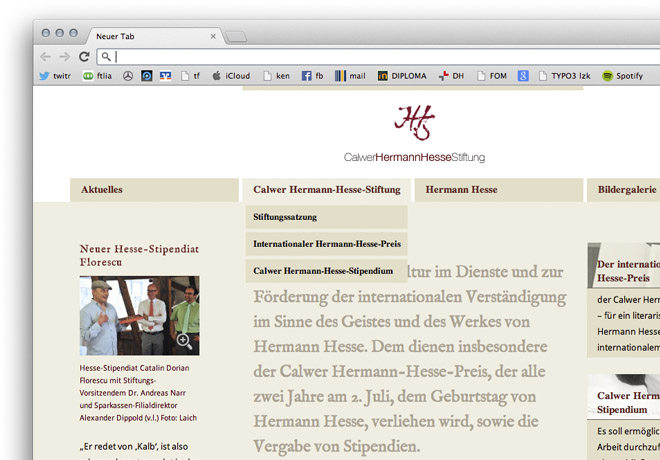Open the Hermann Hesse navigation item
The width and height of the screenshot is (660, 460).
coord(461,190)
